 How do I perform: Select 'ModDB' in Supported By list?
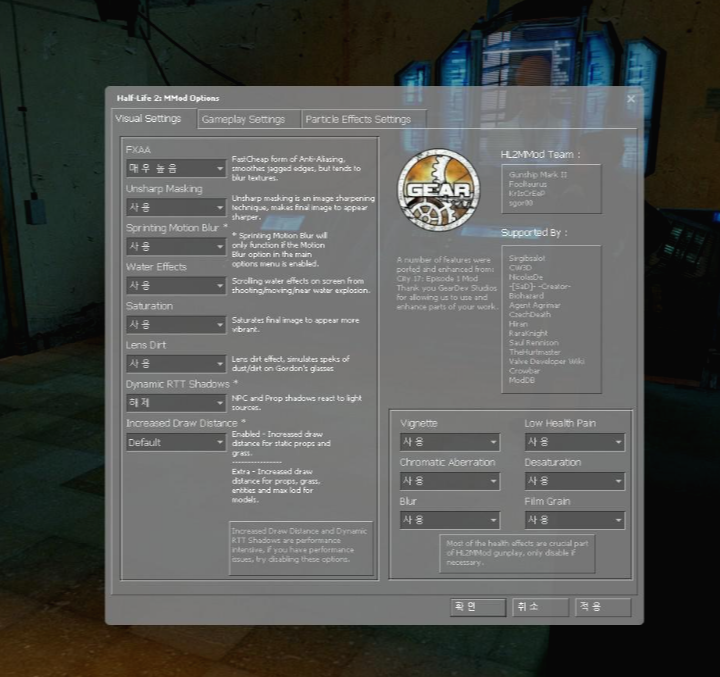pos(522,380)
